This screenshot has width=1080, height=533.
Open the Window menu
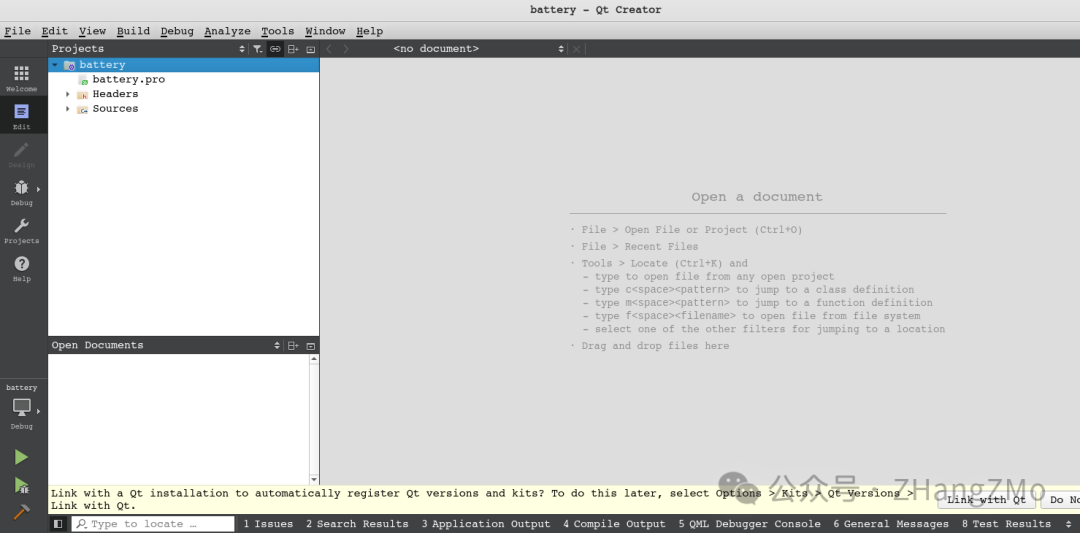(x=325, y=31)
